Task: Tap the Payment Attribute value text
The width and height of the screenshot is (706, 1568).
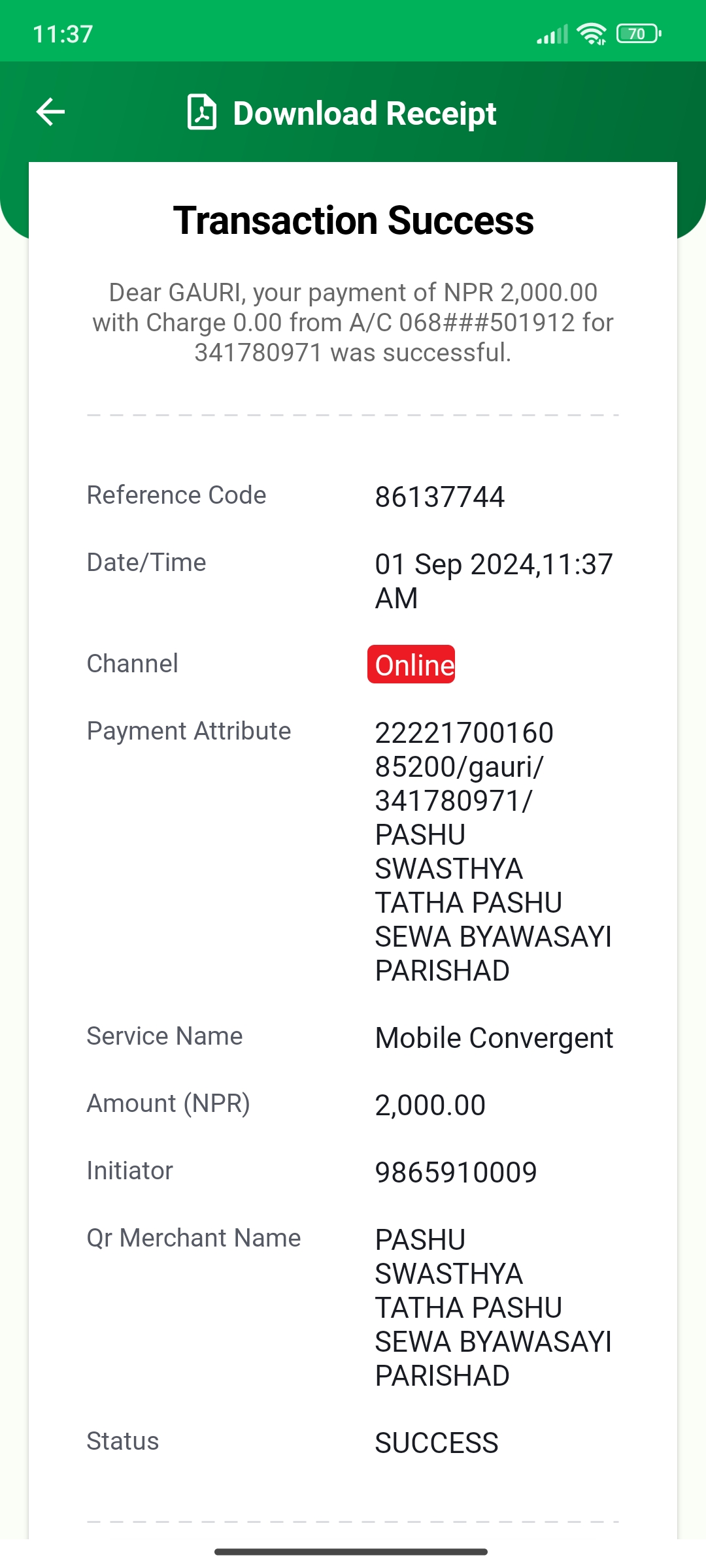Action: [493, 851]
